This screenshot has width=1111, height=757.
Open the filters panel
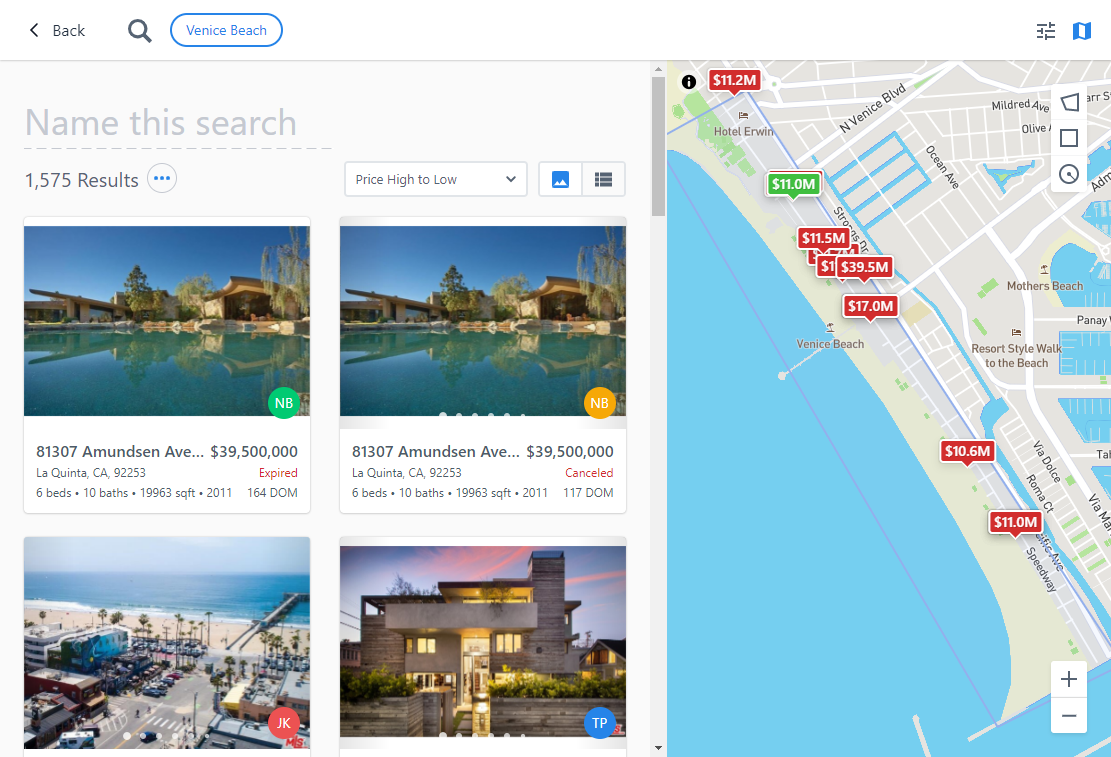click(x=1045, y=31)
